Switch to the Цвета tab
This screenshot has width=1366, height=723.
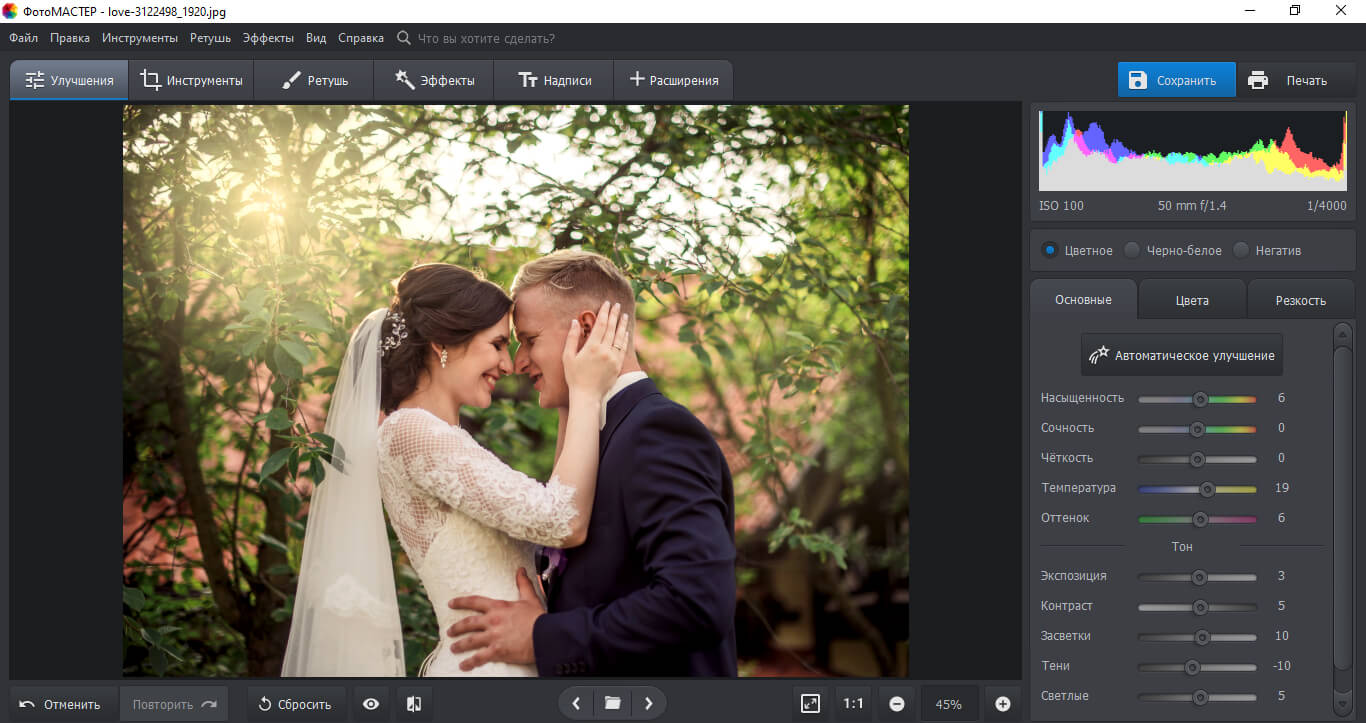click(x=1192, y=300)
